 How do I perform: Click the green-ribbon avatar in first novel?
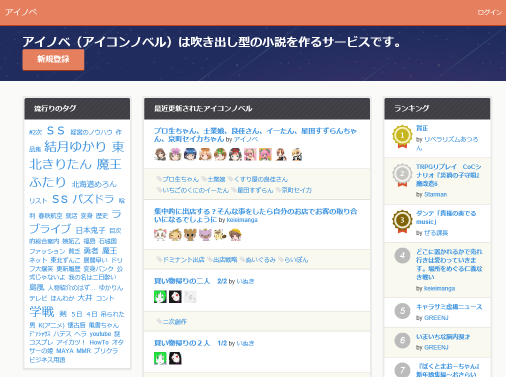220,154
